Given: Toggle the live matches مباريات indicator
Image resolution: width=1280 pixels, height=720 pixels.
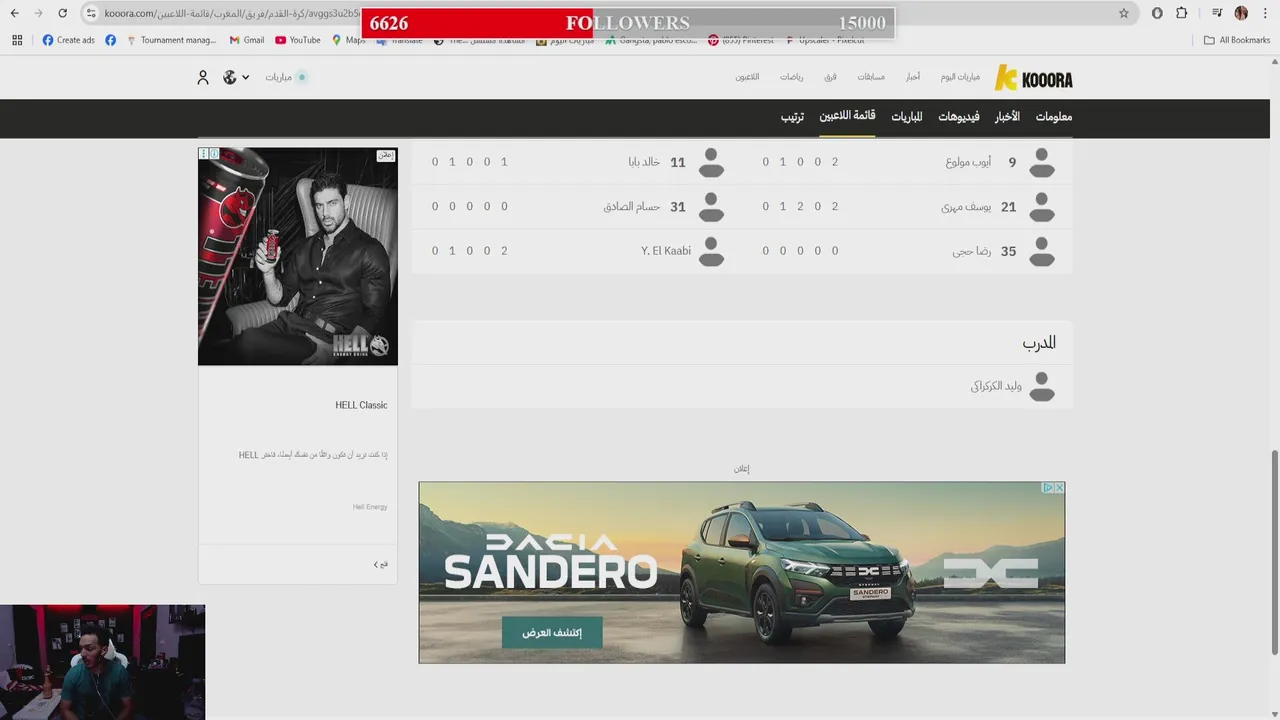Looking at the screenshot, I should coord(286,77).
